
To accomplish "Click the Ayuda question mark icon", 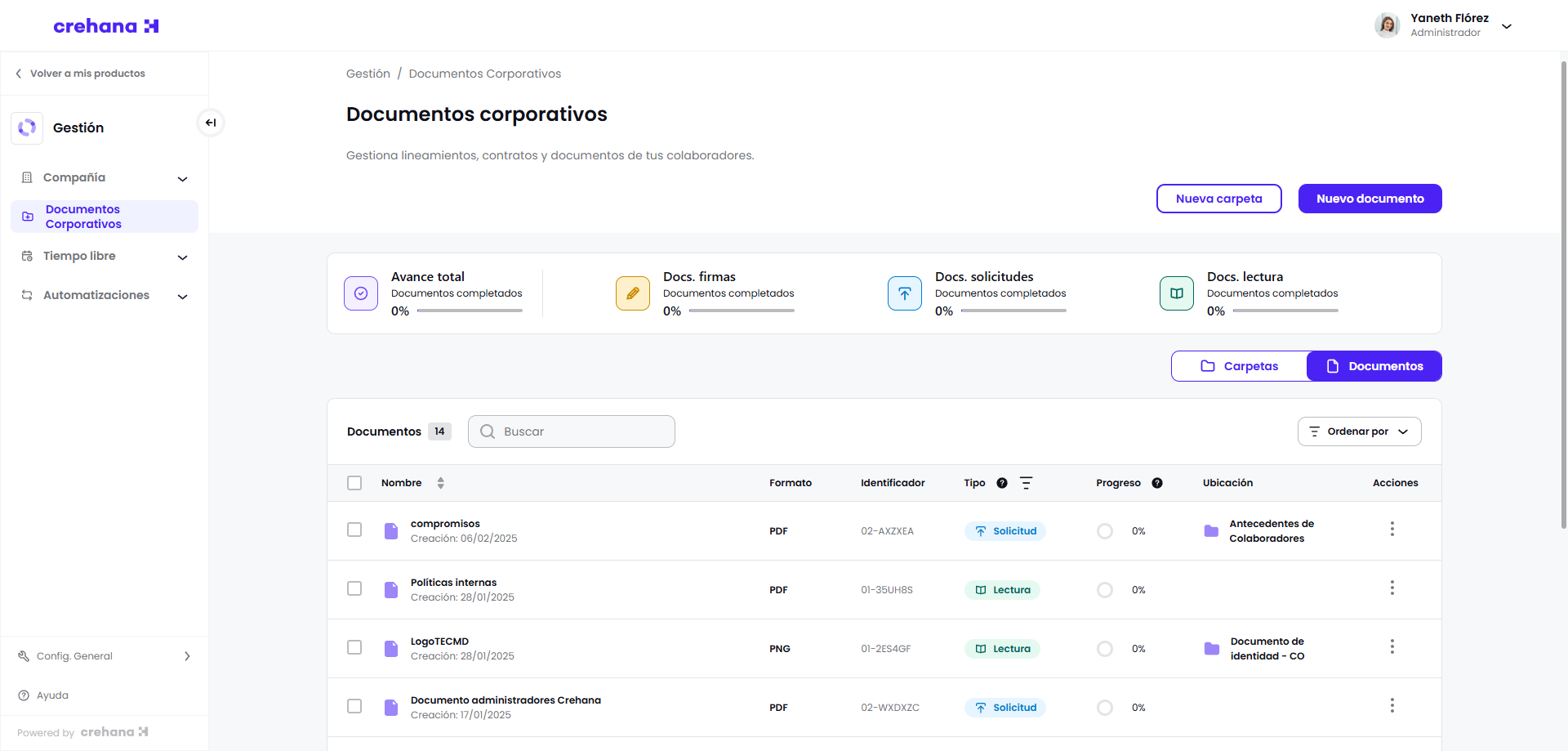I will tap(24, 695).
